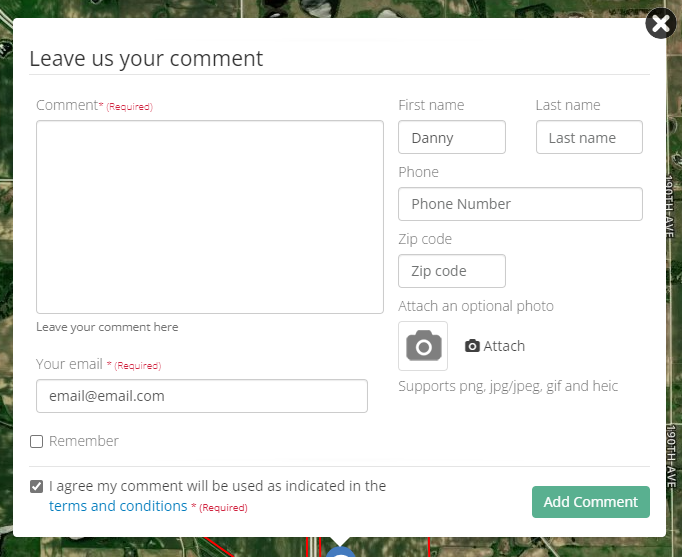The height and width of the screenshot is (557, 682).
Task: Click the Last name input field
Action: 589,138
